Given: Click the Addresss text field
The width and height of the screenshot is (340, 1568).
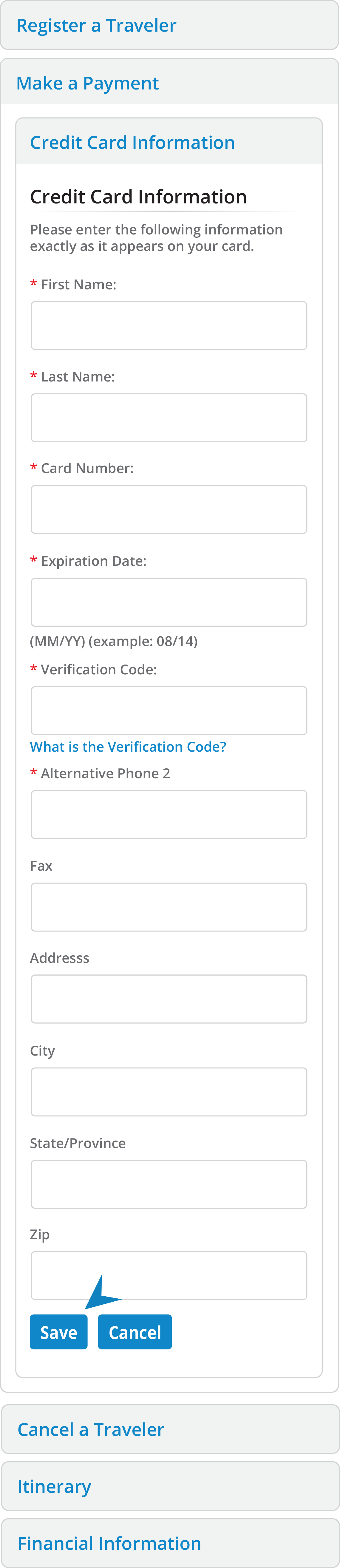Looking at the screenshot, I should coord(169,999).
